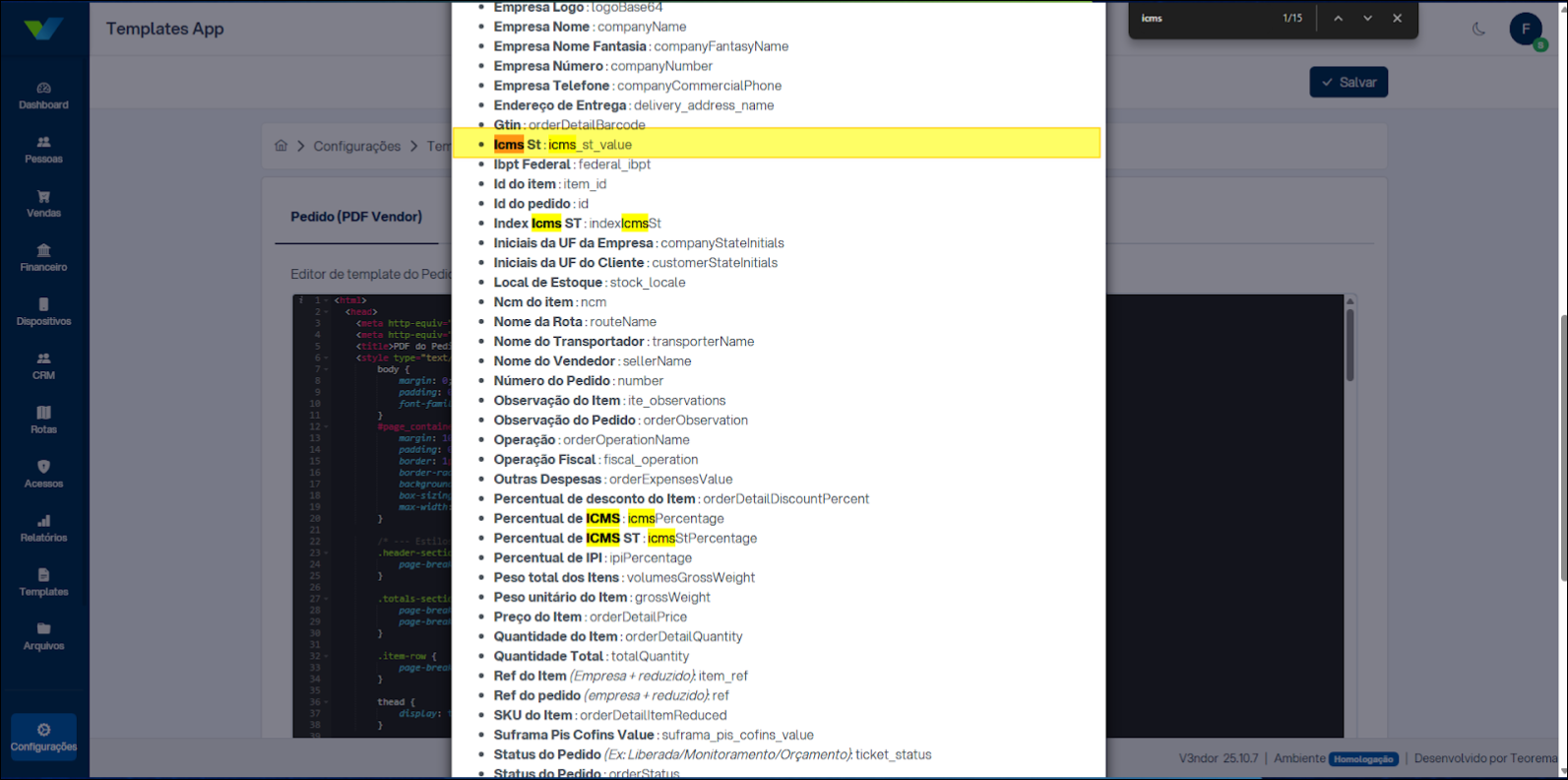This screenshot has width=1568, height=780.
Task: Open the Acessos shield icon
Action: [43, 468]
